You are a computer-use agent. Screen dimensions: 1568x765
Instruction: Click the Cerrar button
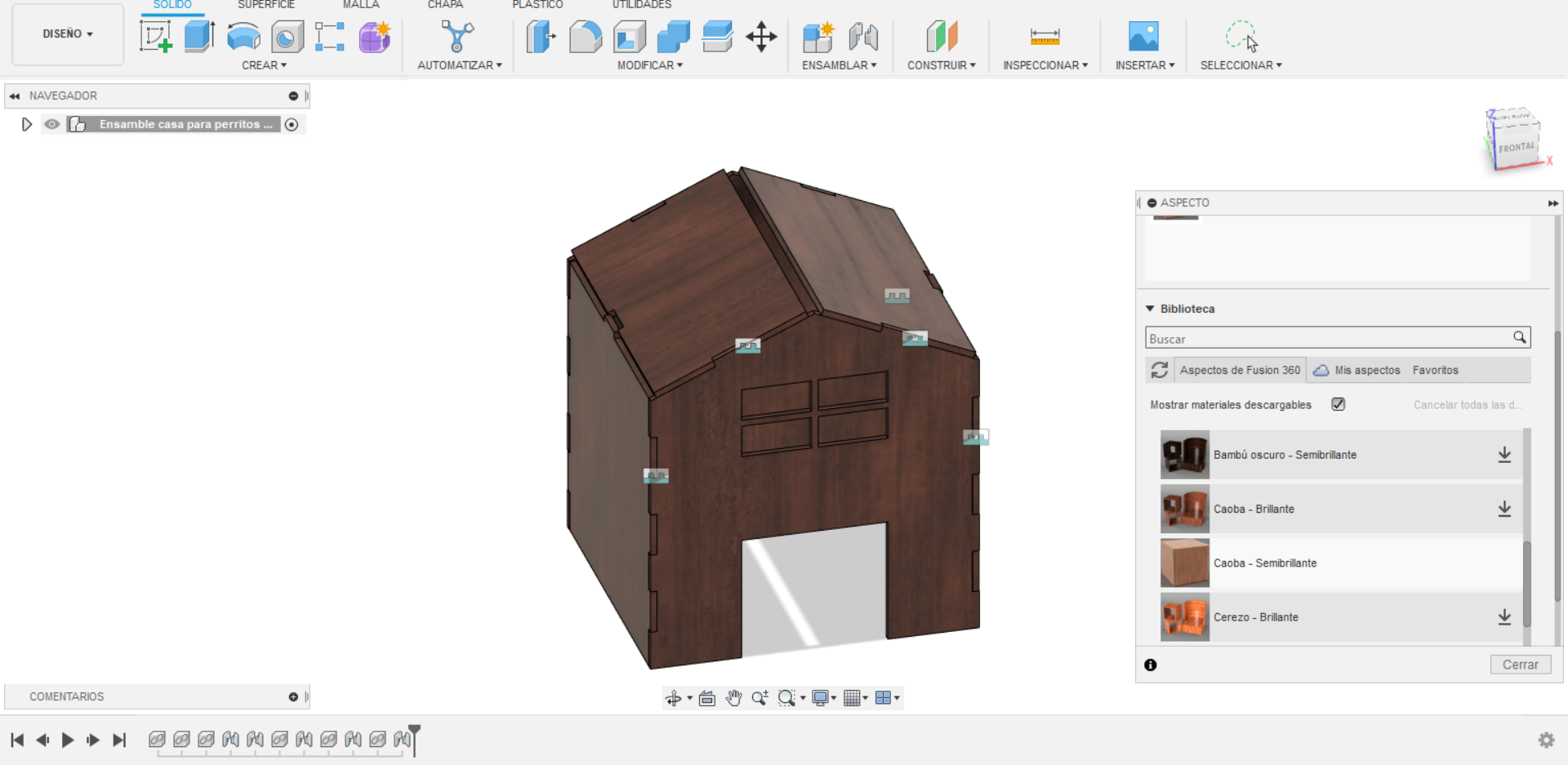tap(1520, 665)
